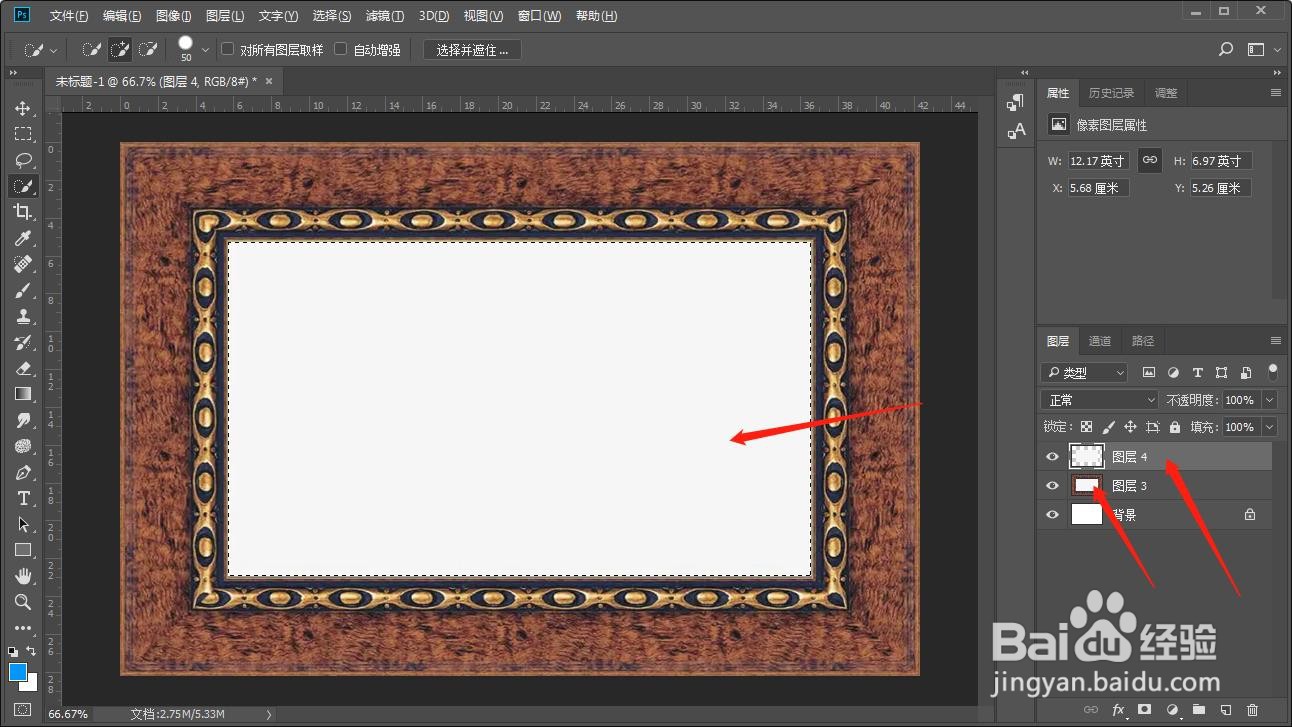Select the Rectangle shape tool
Viewport: 1292px width, 727px height.
point(23,550)
